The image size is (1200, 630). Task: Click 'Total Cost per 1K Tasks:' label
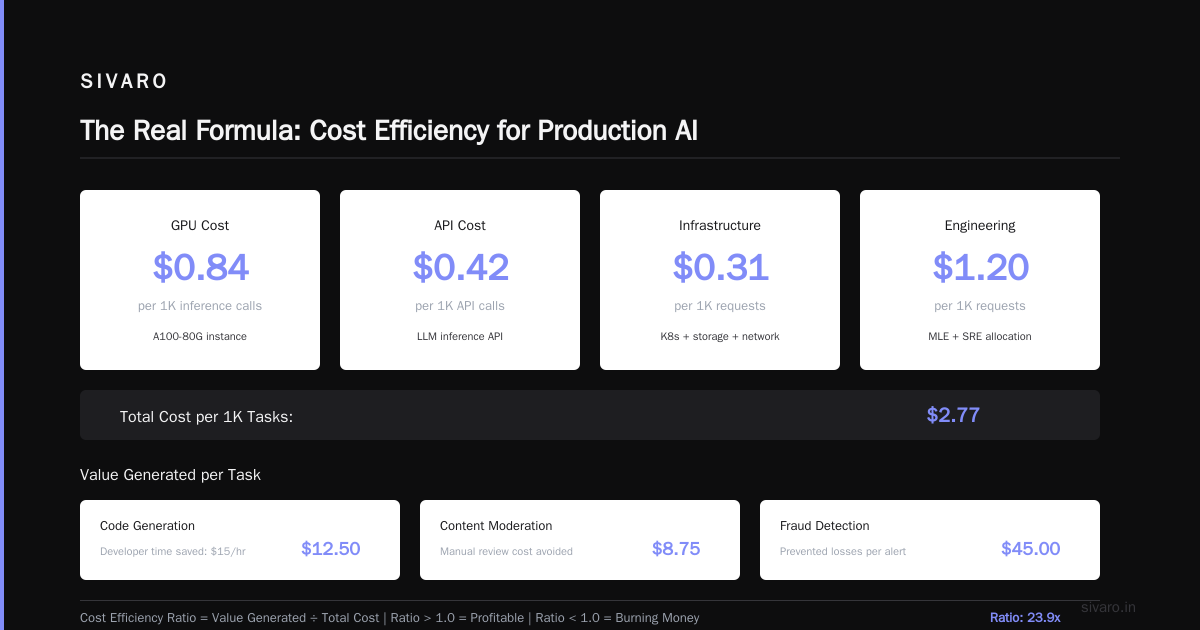click(x=206, y=416)
